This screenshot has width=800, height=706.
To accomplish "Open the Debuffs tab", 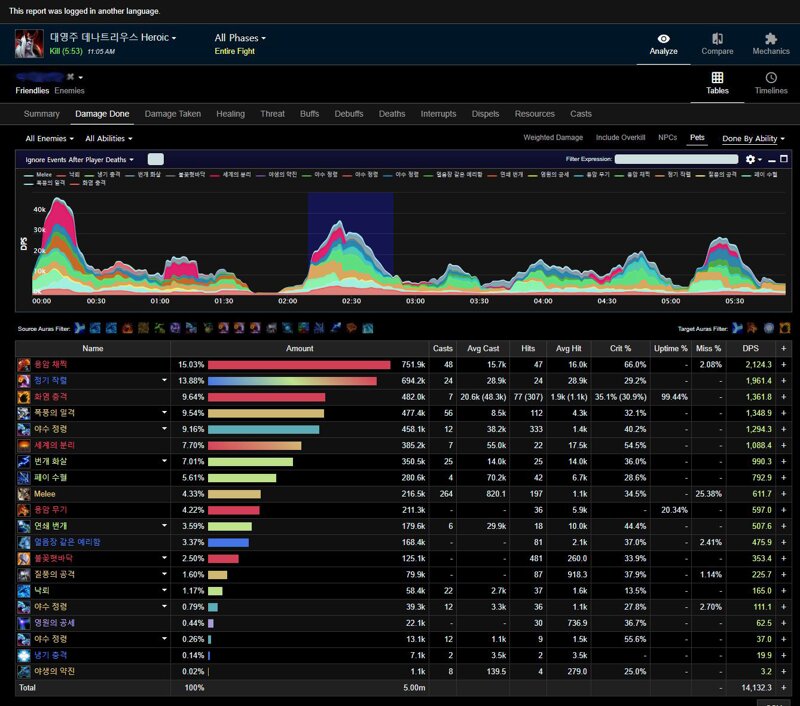I will click(x=348, y=114).
